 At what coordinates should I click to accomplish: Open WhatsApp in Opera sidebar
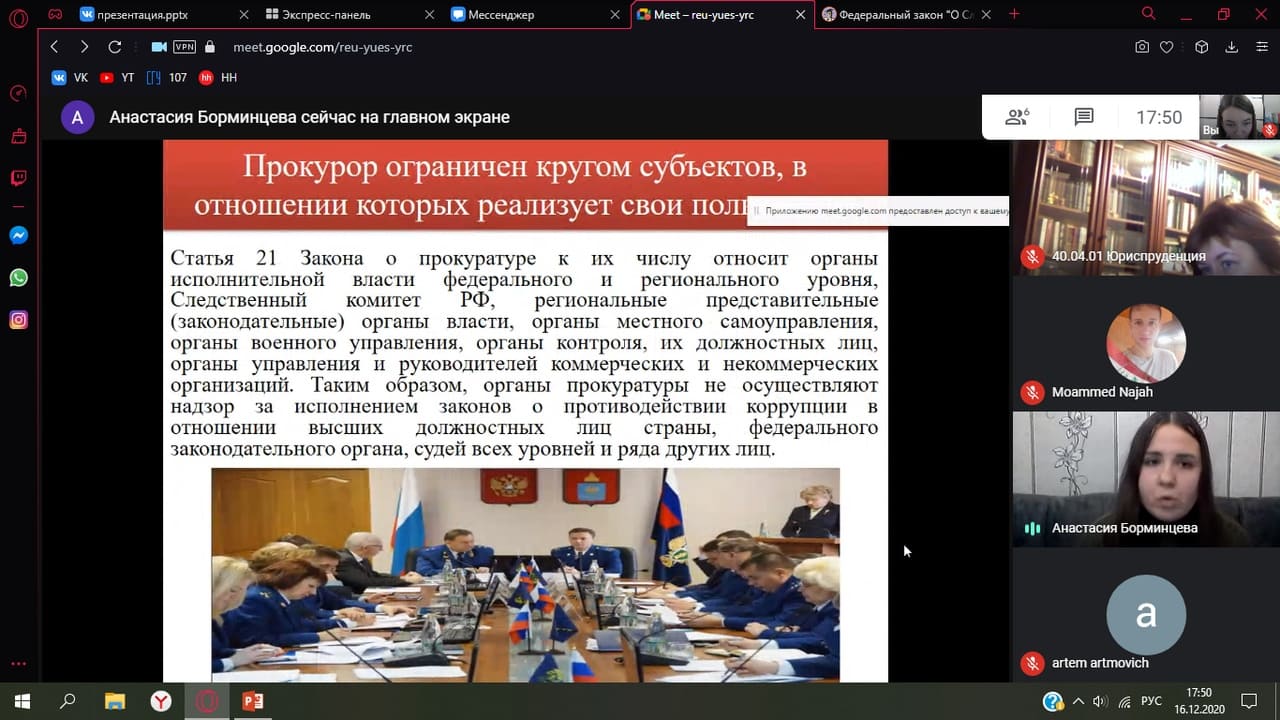(18, 278)
